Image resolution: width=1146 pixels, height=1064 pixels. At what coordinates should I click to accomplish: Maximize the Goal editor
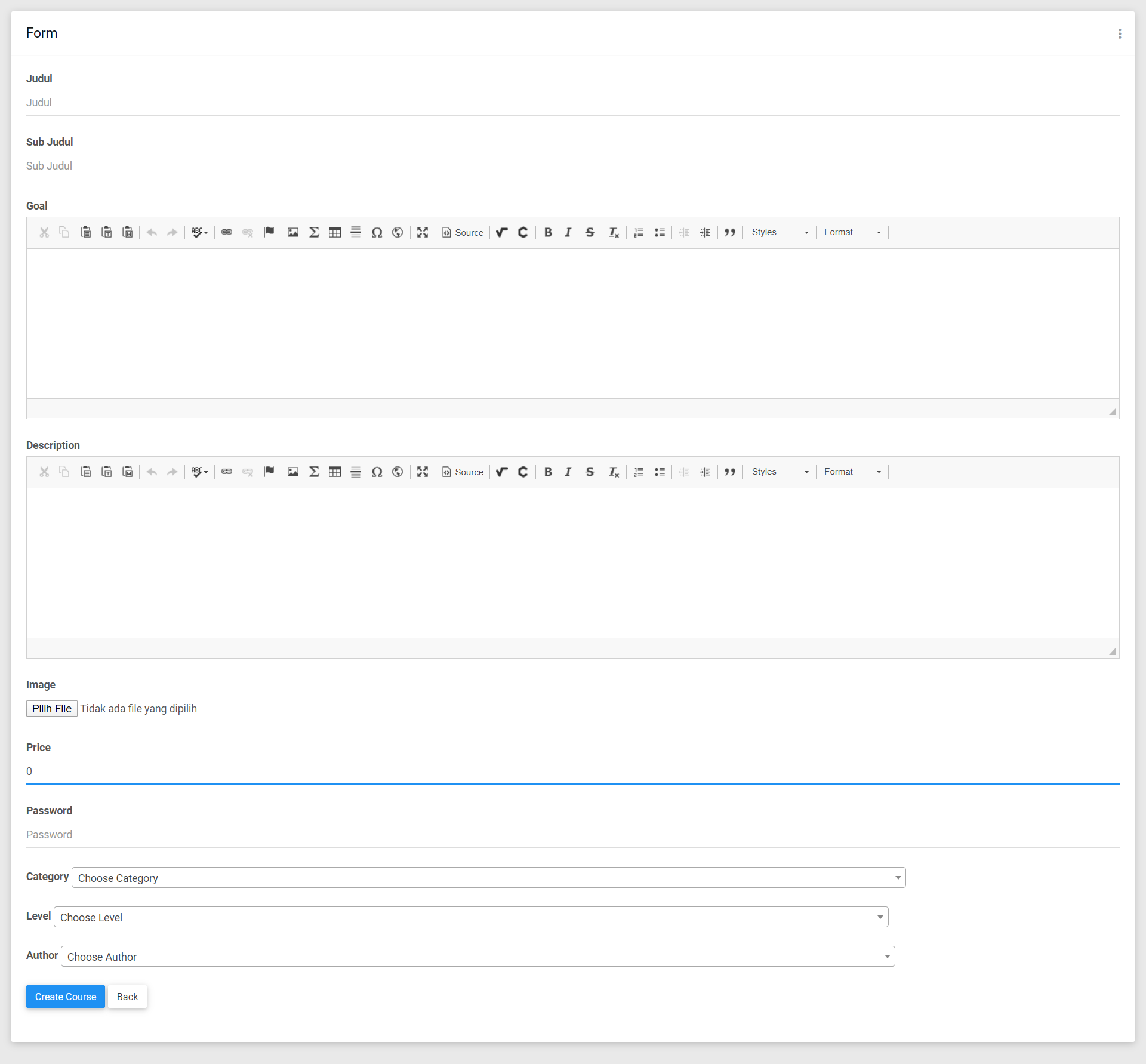pos(423,232)
